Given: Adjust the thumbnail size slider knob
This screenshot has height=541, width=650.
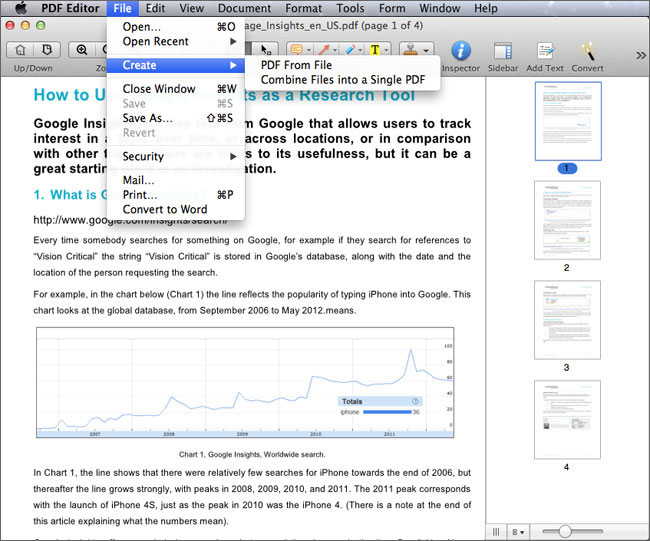Looking at the screenshot, I should point(565,531).
